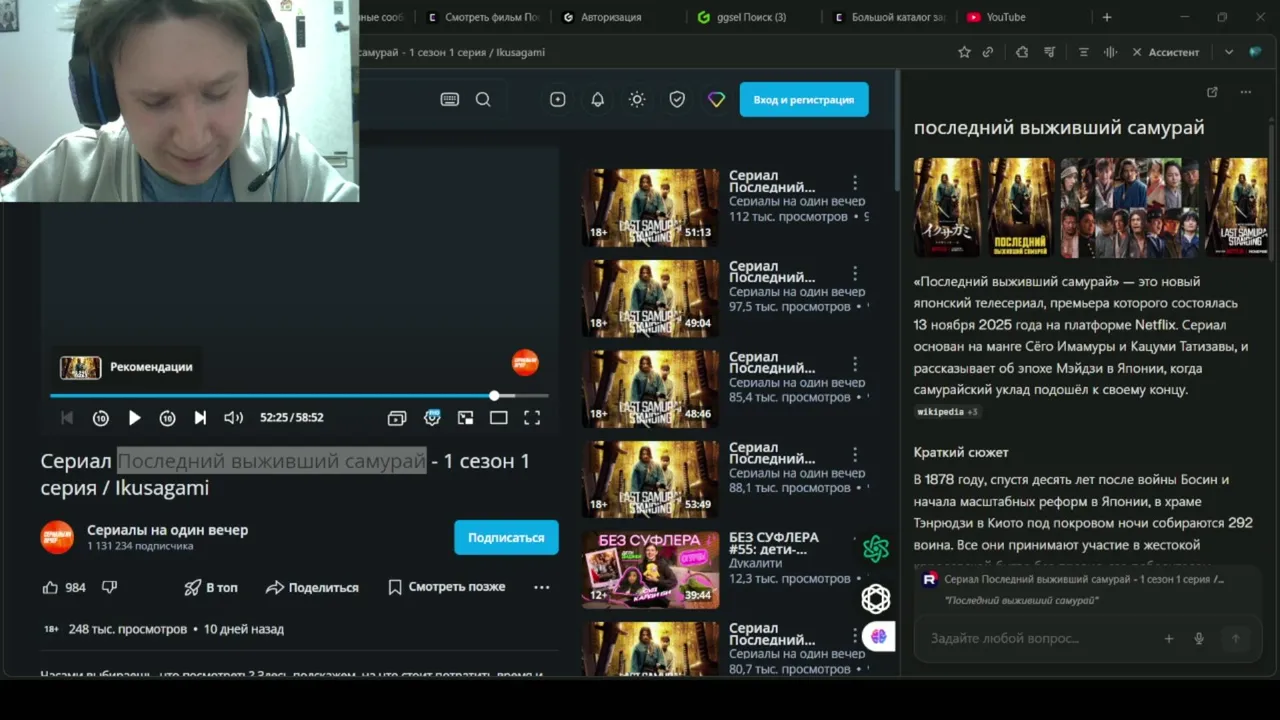The height and width of the screenshot is (720, 1280).
Task: Click the microphone voice input icon
Action: pyautogui.click(x=1199, y=638)
